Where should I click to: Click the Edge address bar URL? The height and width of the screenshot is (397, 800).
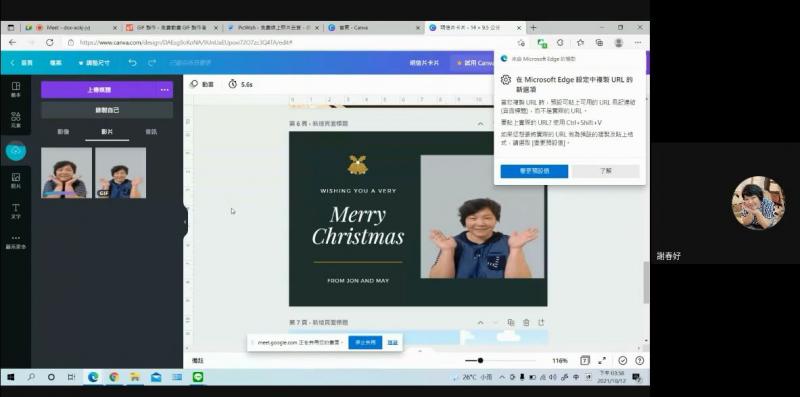[x=186, y=42]
